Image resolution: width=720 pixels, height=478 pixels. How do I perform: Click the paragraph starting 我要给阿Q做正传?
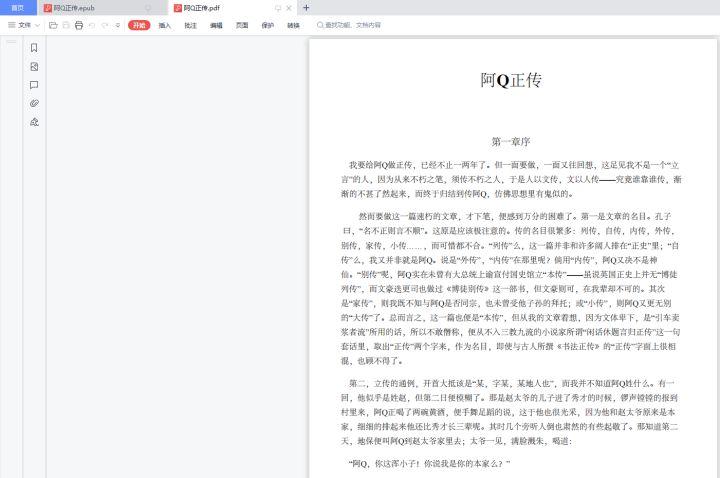(511, 179)
